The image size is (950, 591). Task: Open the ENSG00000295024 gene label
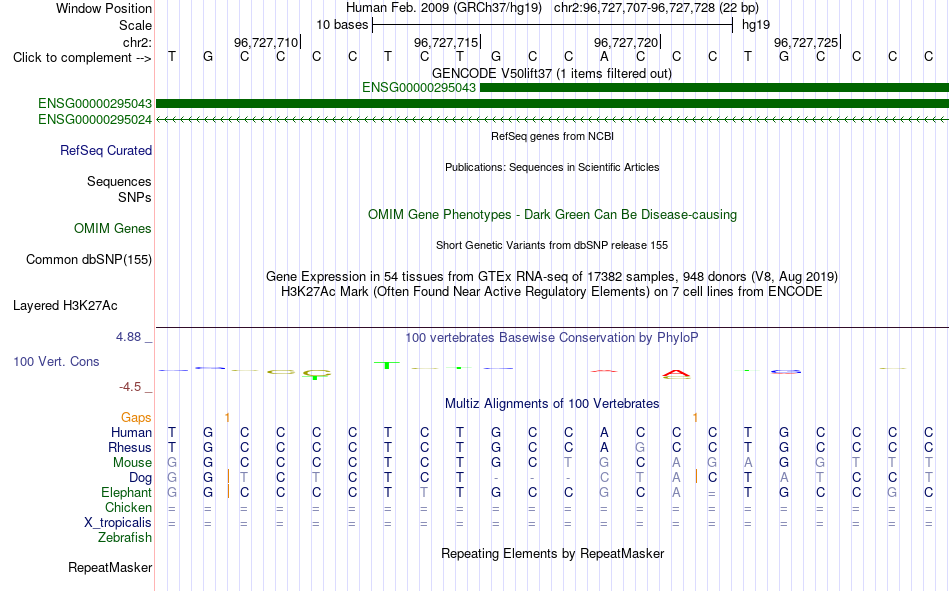click(95, 119)
